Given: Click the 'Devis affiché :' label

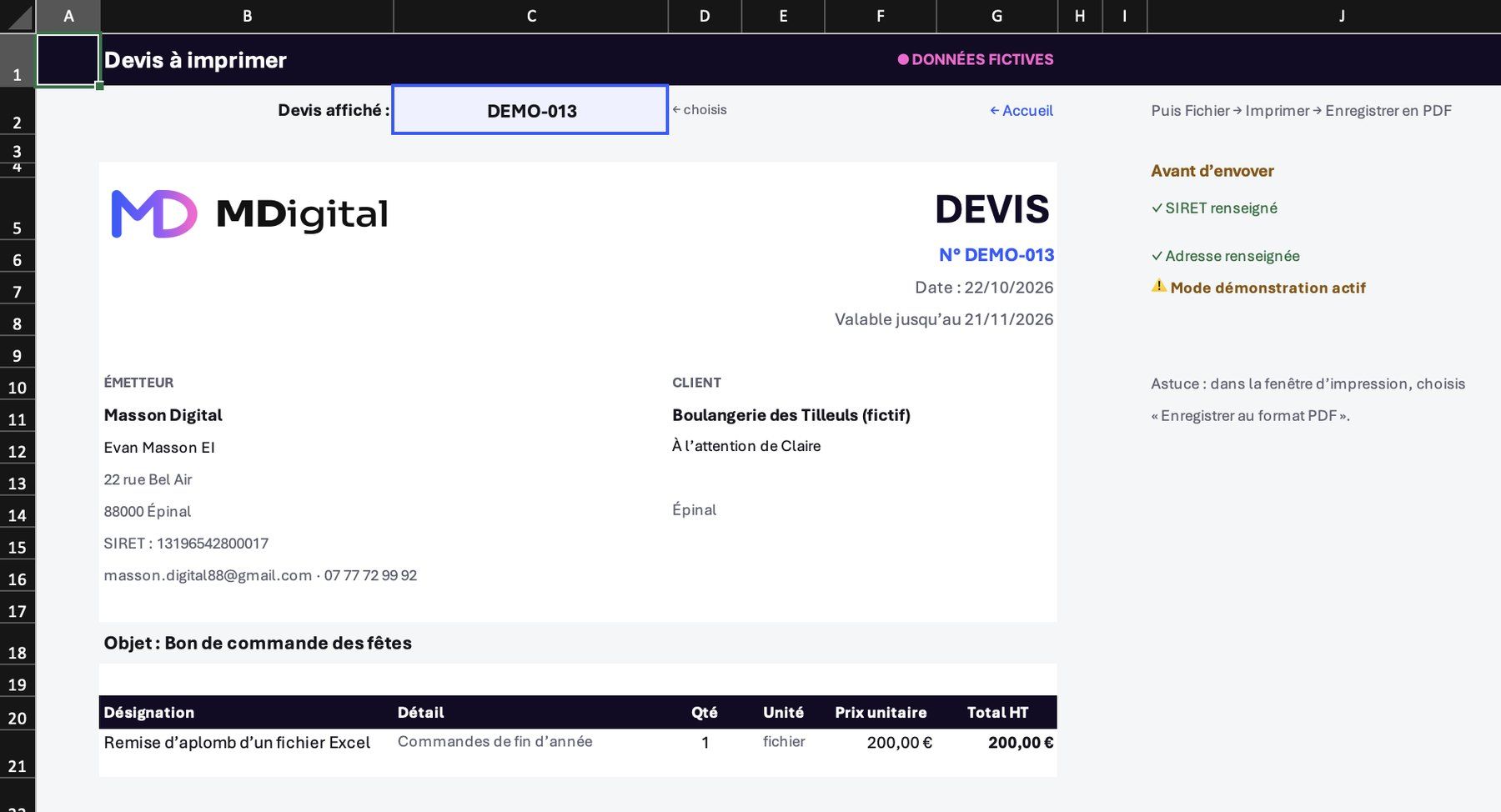Looking at the screenshot, I should pos(334,110).
